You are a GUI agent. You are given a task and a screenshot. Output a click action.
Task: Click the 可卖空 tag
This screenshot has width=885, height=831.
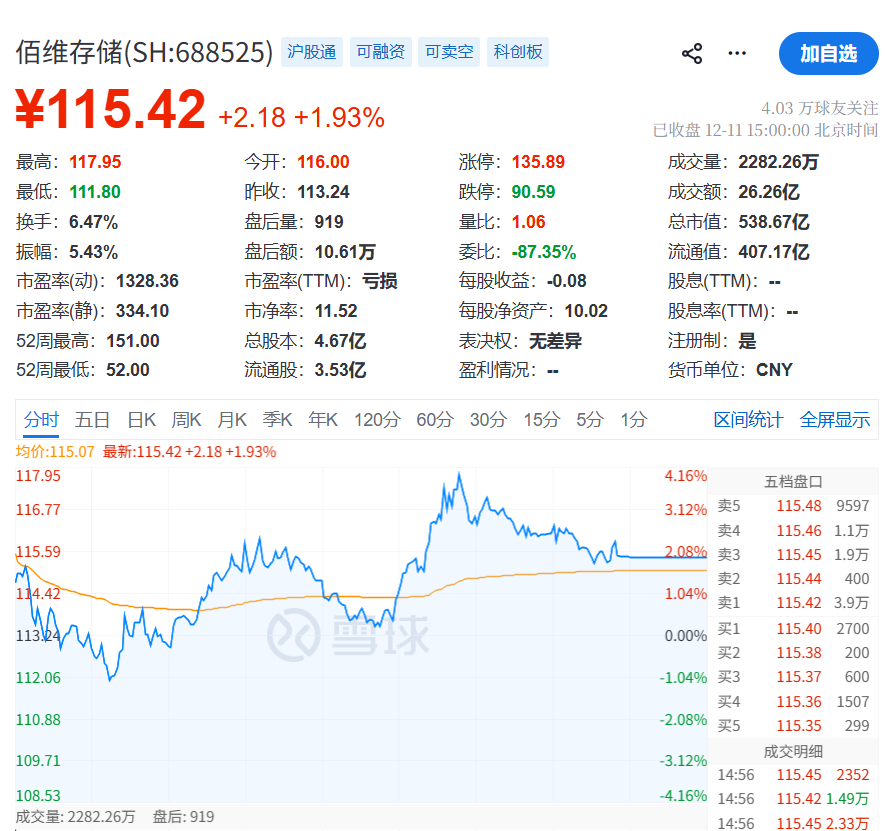[x=449, y=52]
